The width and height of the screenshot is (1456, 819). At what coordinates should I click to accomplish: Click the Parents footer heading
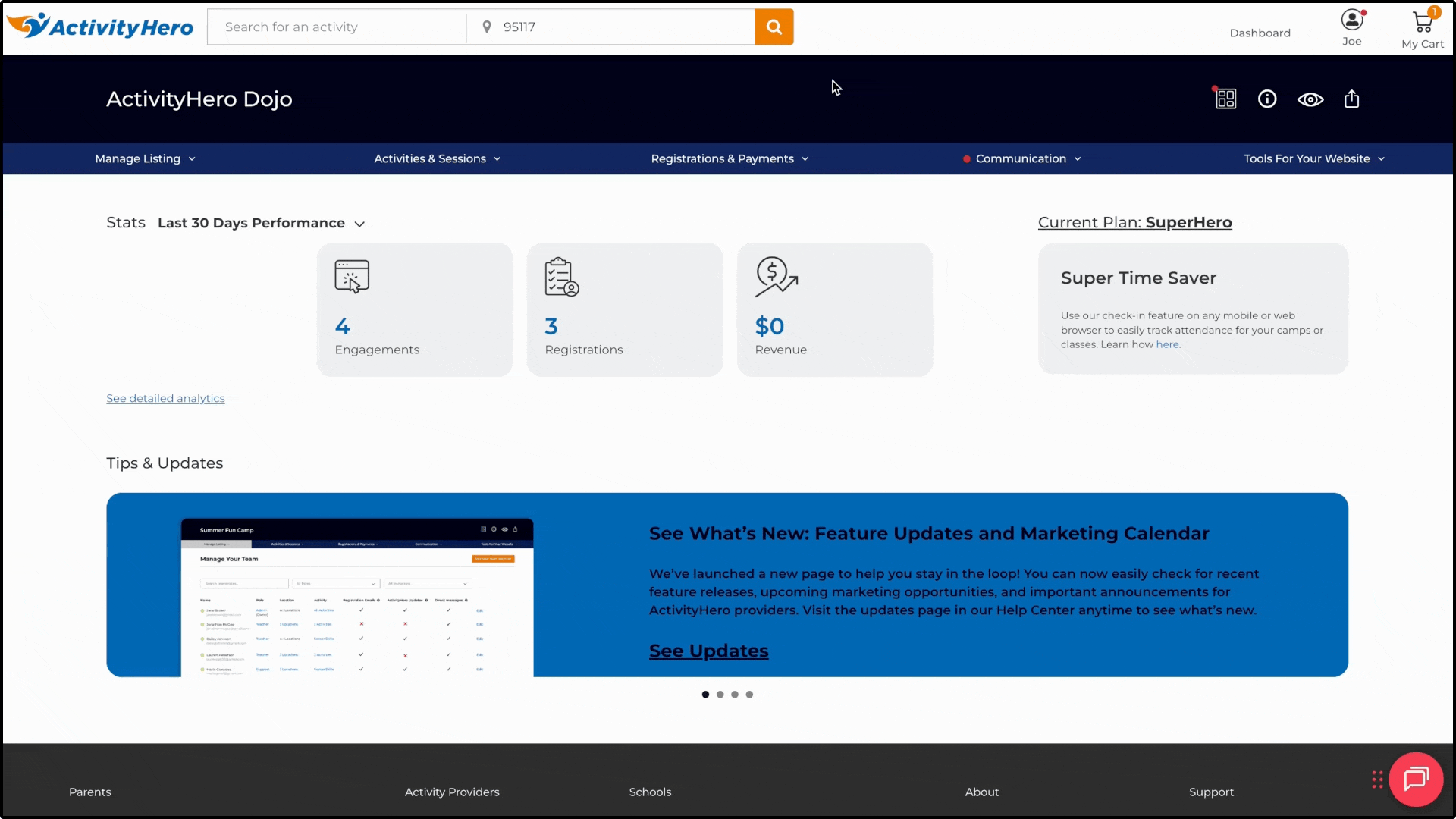click(89, 792)
